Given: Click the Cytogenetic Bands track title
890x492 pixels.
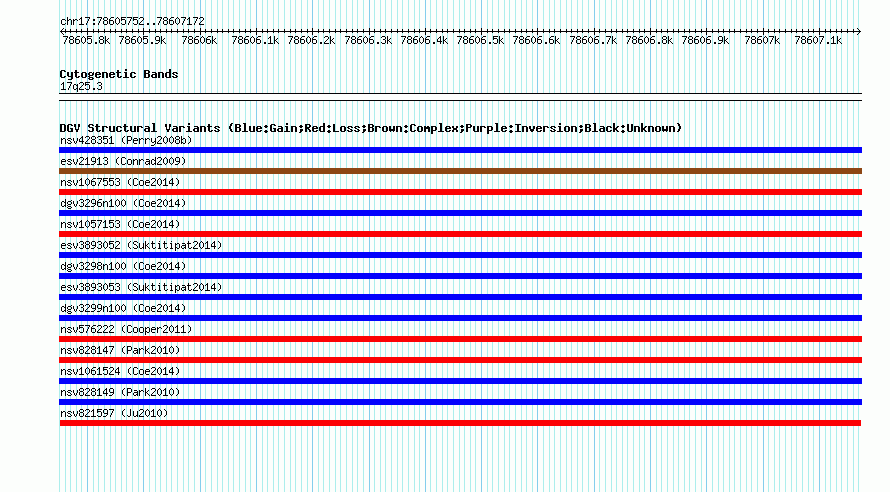Looking at the screenshot, I should [x=119, y=74].
